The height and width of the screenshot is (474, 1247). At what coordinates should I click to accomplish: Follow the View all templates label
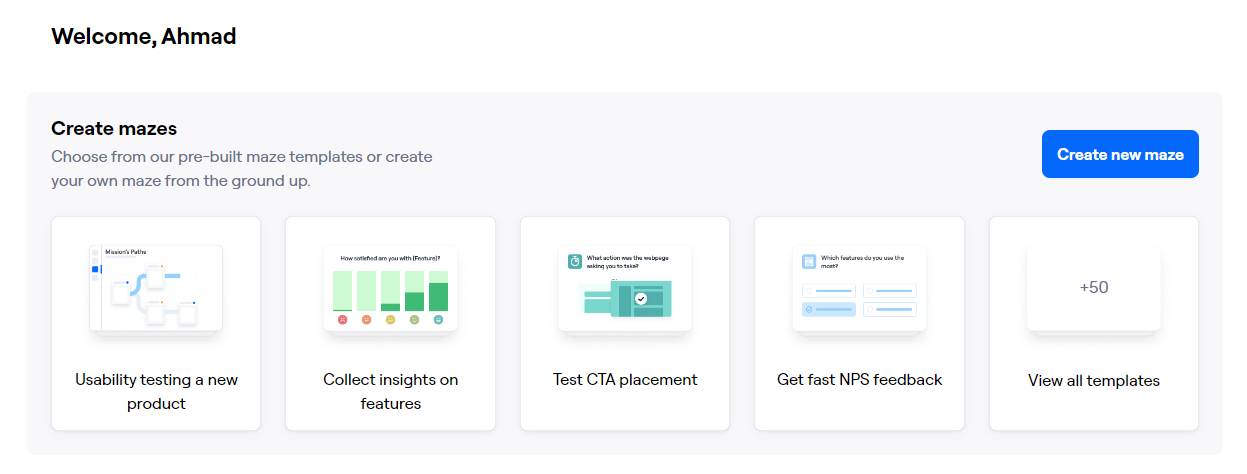point(1093,381)
